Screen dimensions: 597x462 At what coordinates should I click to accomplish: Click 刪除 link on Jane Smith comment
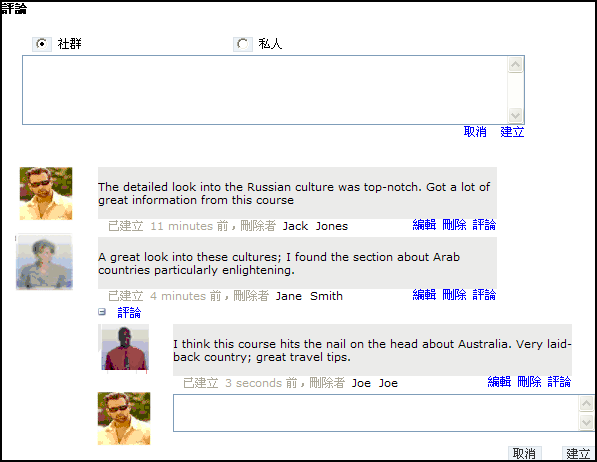(454, 295)
